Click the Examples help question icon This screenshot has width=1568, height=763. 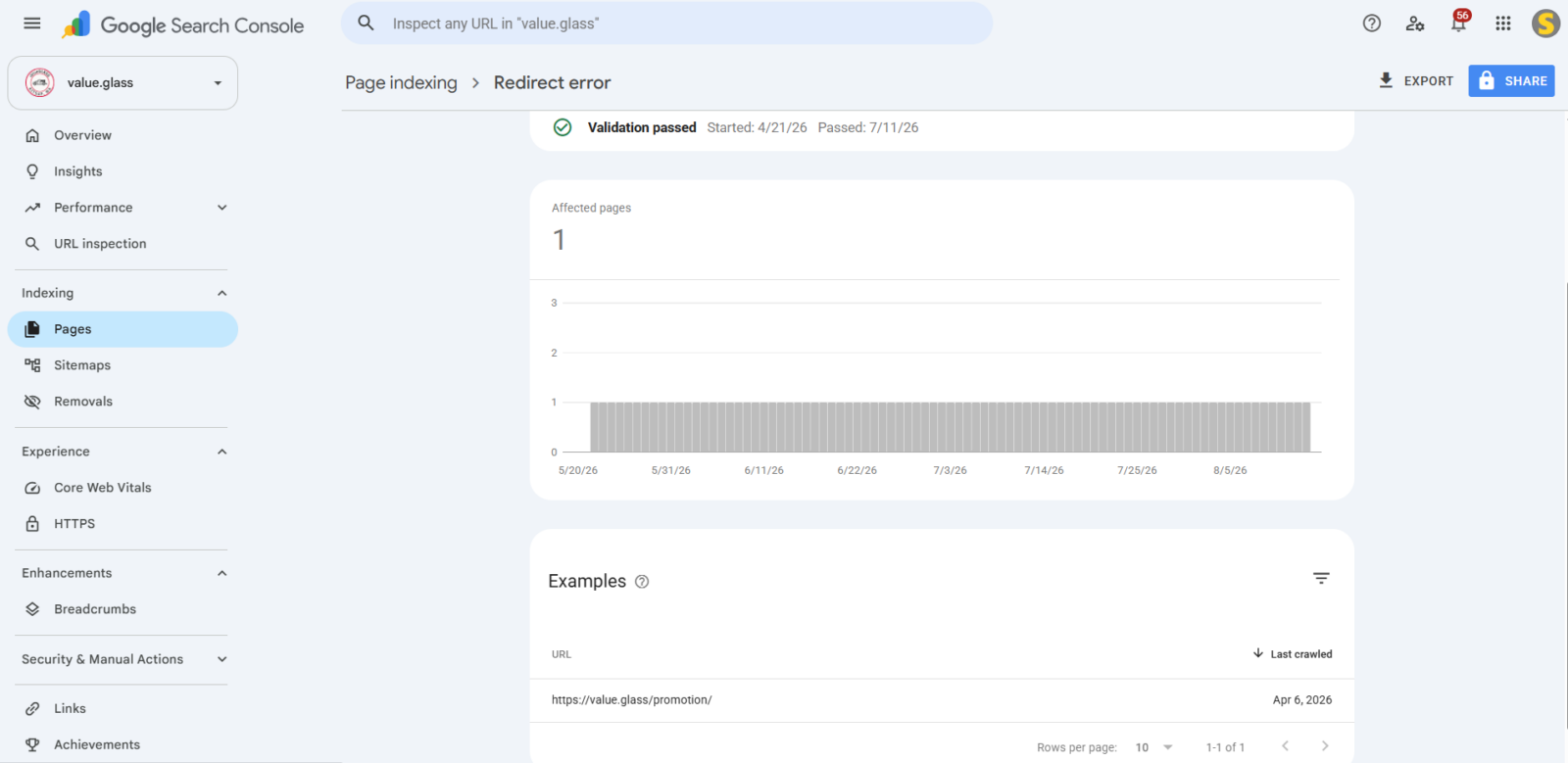tap(642, 582)
